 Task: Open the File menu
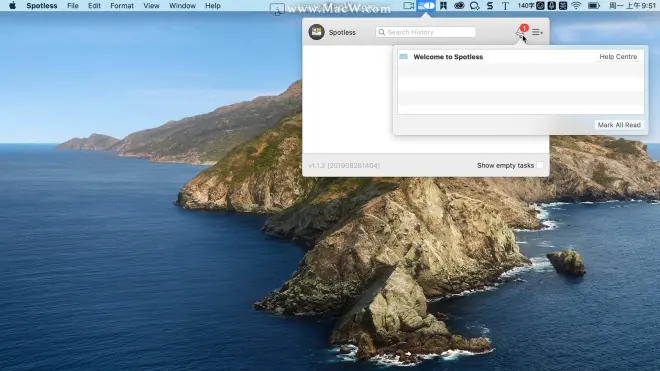tap(73, 5)
